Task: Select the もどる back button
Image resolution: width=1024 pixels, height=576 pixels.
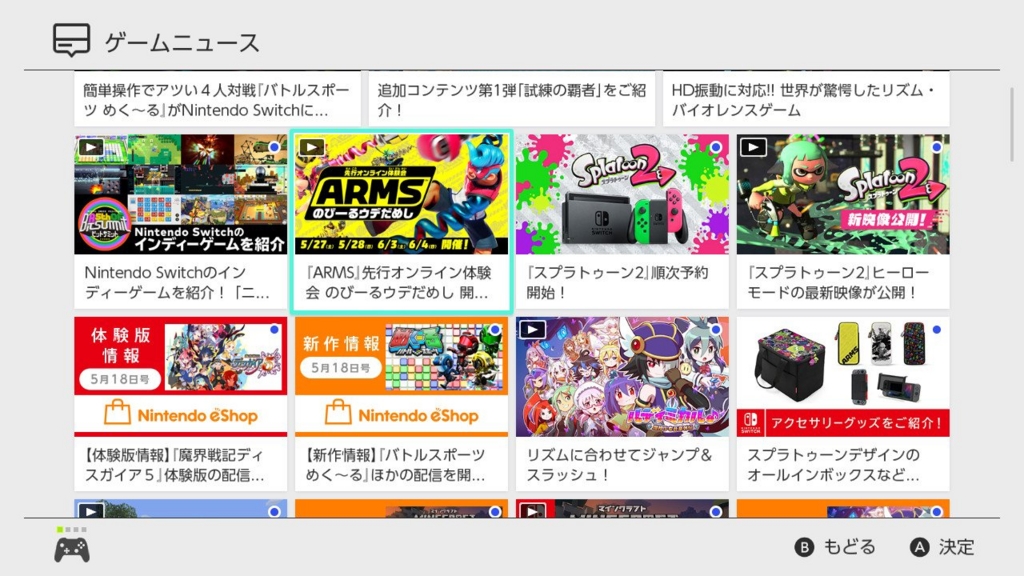Action: point(835,547)
